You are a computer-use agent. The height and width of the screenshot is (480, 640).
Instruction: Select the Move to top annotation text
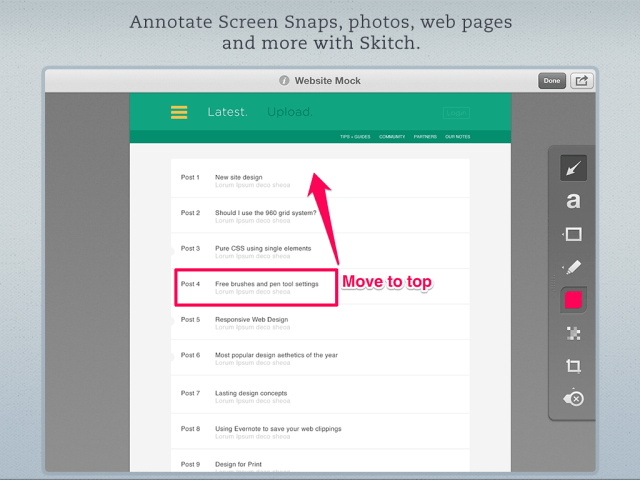click(387, 283)
